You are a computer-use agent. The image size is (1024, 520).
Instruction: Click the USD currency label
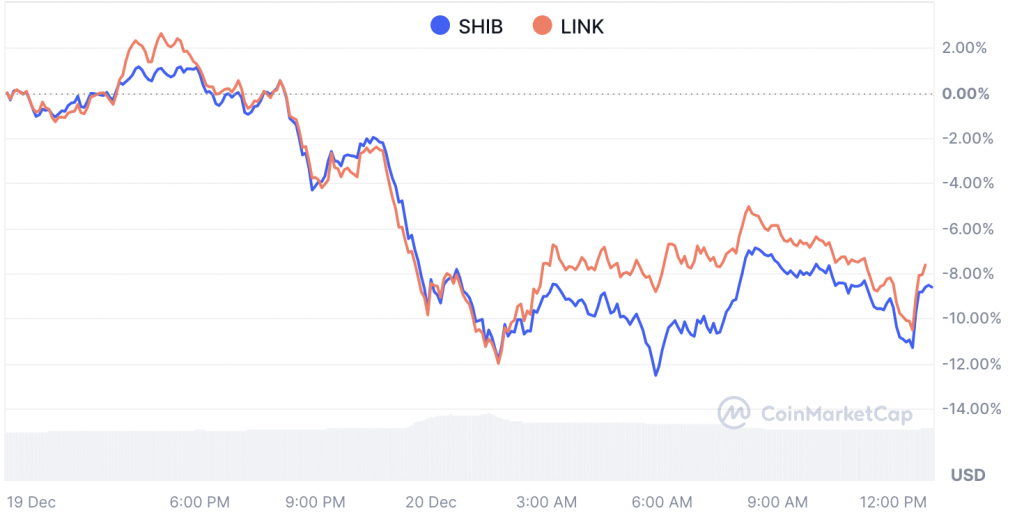pyautogui.click(x=968, y=475)
